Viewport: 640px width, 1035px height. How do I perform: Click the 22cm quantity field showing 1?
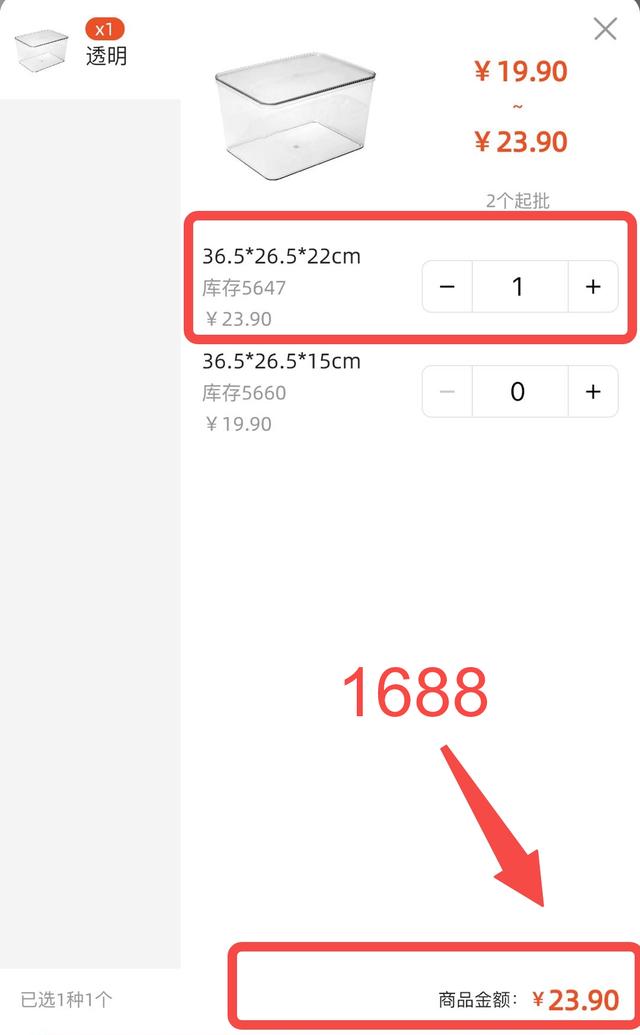[520, 286]
